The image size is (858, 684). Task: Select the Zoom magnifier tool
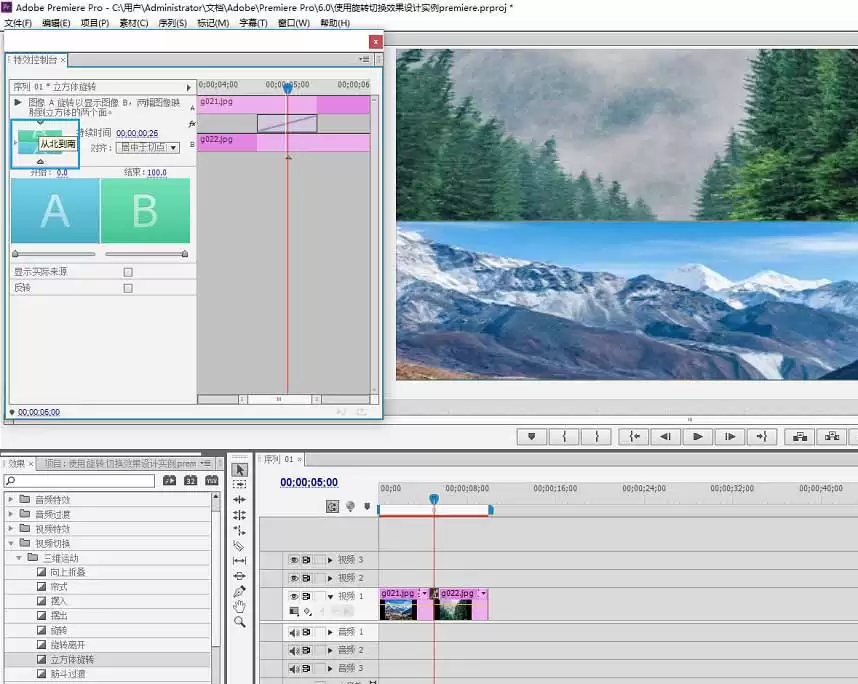[239, 622]
